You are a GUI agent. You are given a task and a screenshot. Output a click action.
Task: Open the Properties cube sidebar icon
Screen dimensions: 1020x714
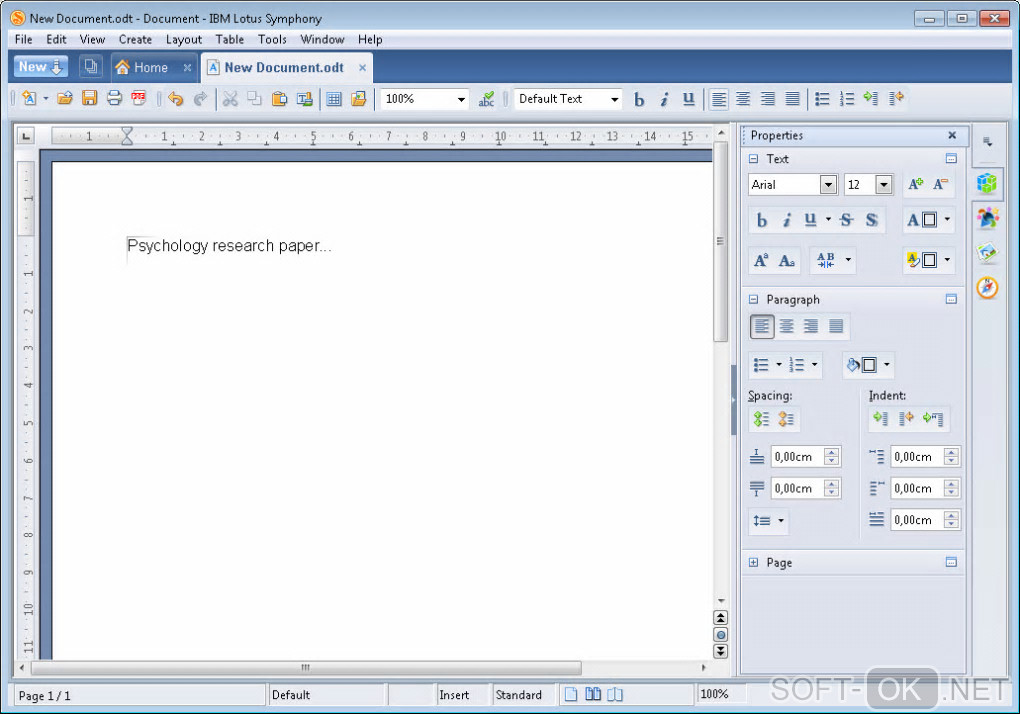click(987, 183)
